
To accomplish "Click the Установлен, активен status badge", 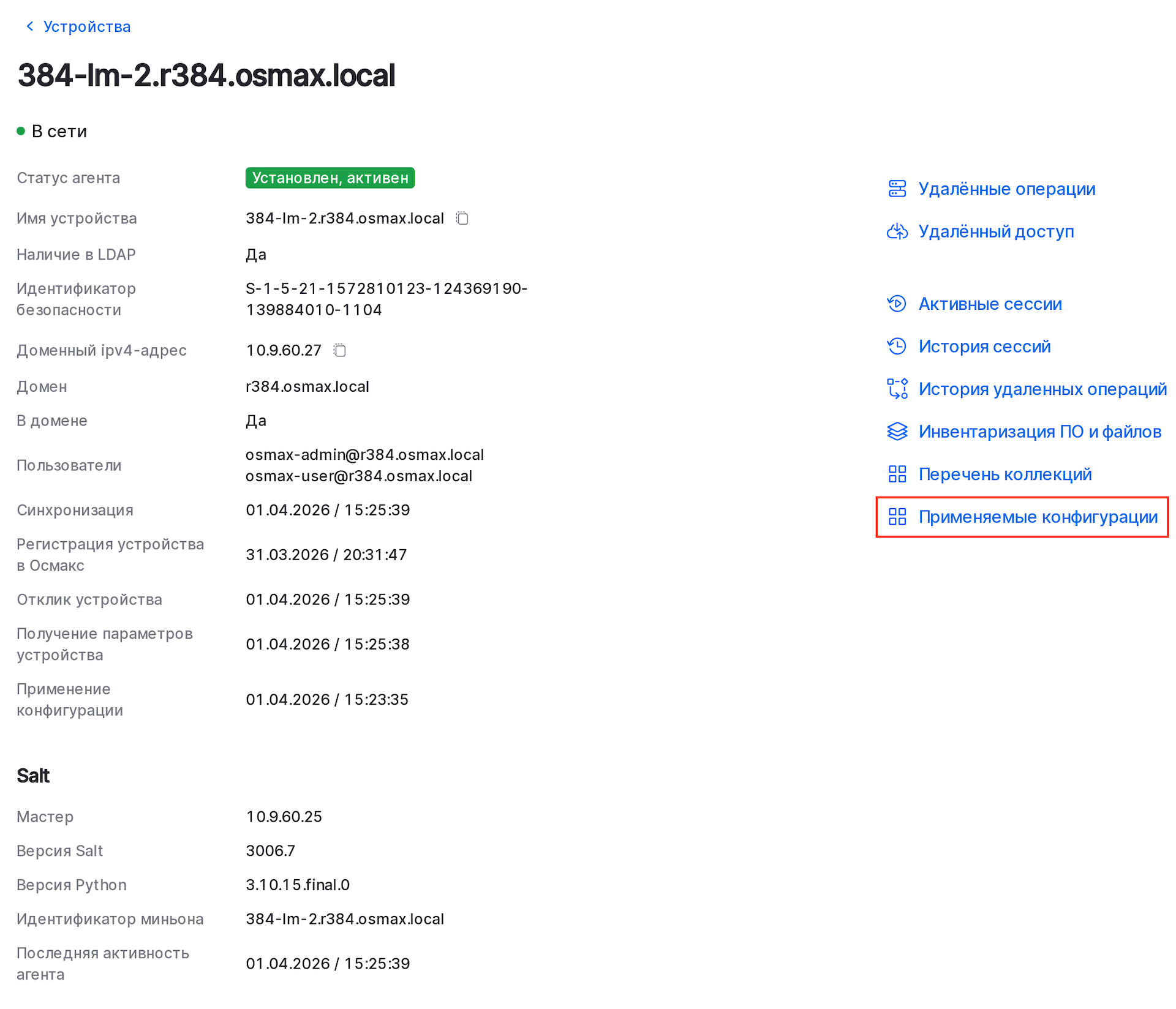I will click(x=330, y=178).
